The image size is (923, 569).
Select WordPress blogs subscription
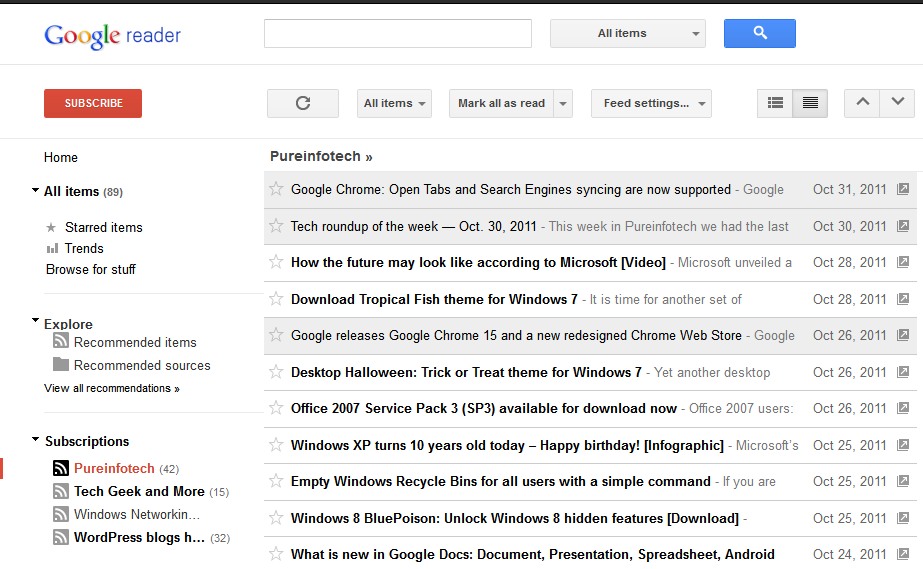[x=139, y=537]
